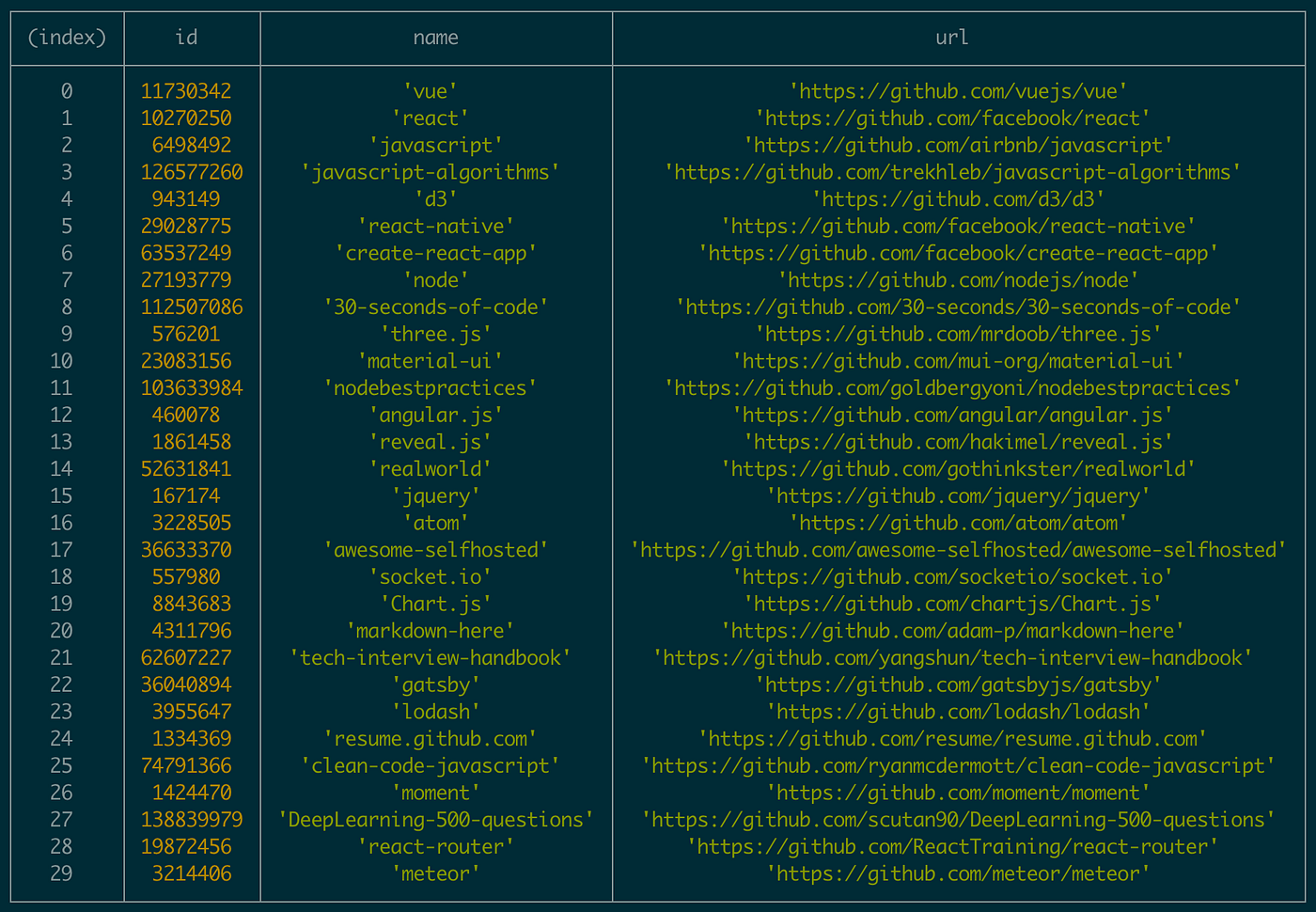Click the socketio/socket.io URL
The image size is (1316, 912).
click(952, 576)
